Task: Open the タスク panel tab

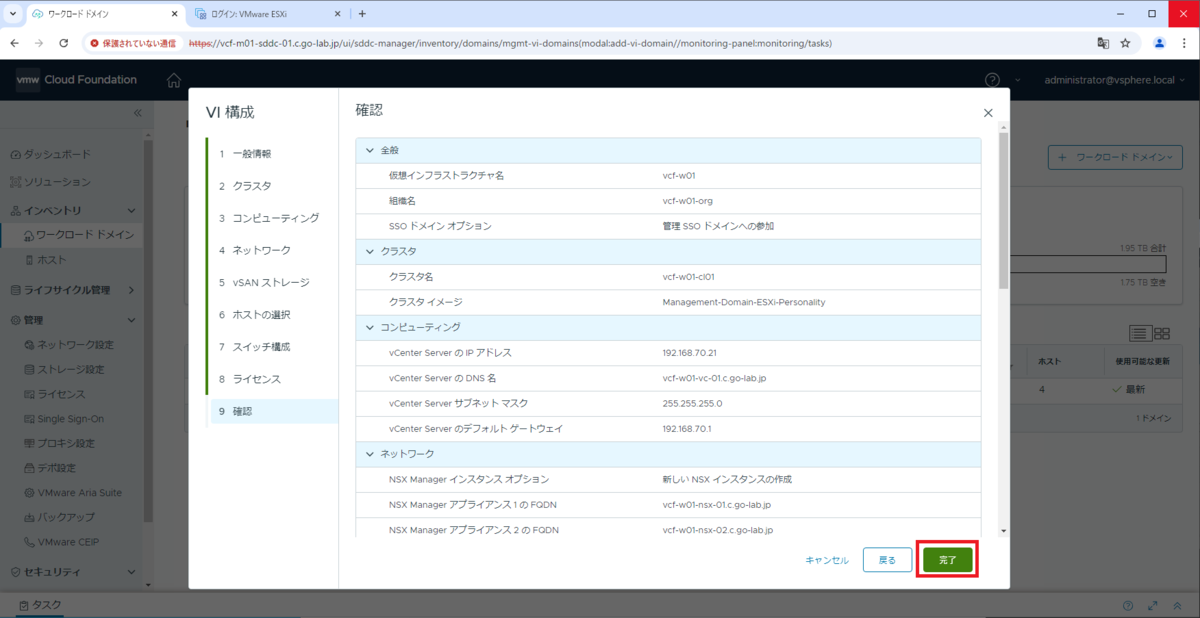Action: point(40,606)
